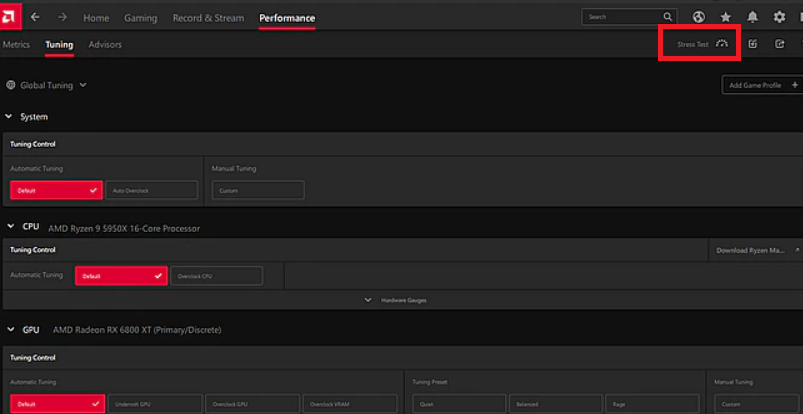Viewport: 803px width, 414px height.
Task: Go forward with the right arrow
Action: click(62, 17)
